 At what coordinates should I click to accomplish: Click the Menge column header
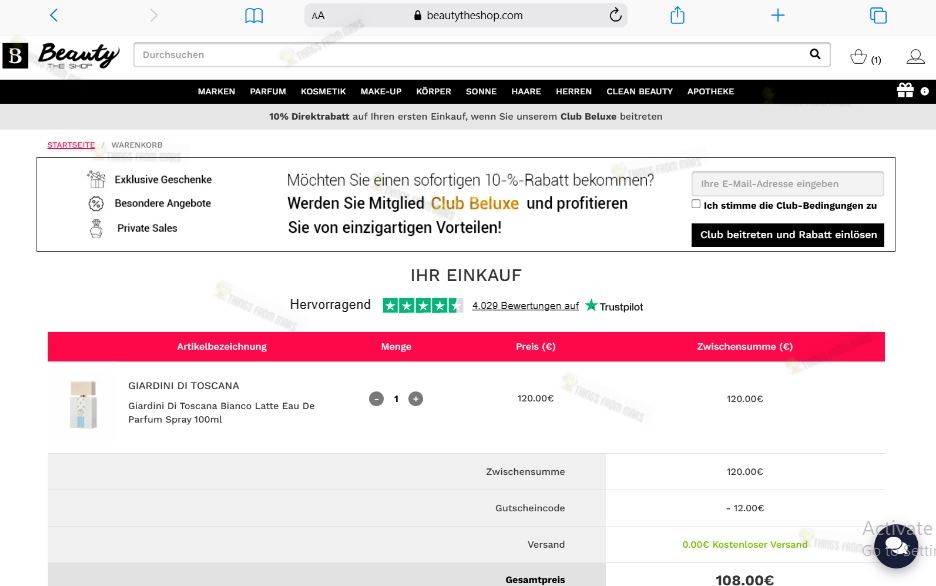396,347
